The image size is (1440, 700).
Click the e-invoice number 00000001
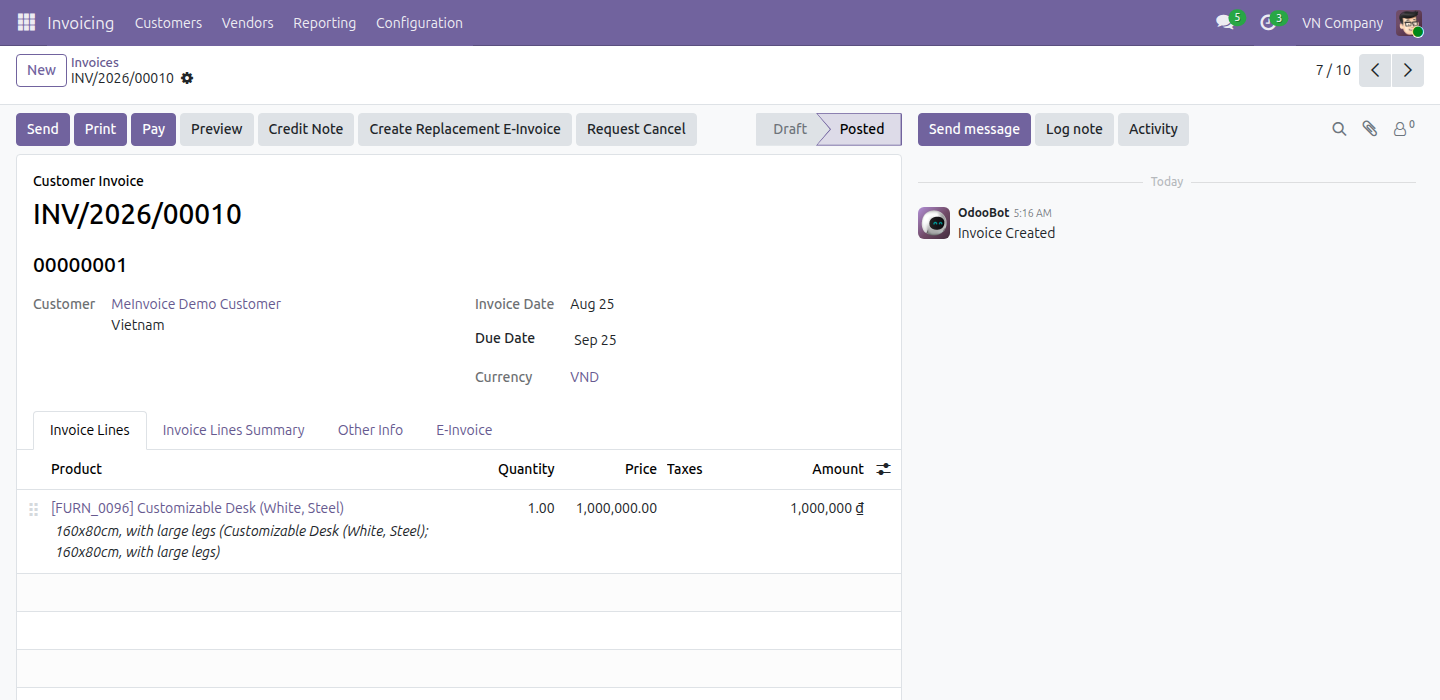coord(80,265)
